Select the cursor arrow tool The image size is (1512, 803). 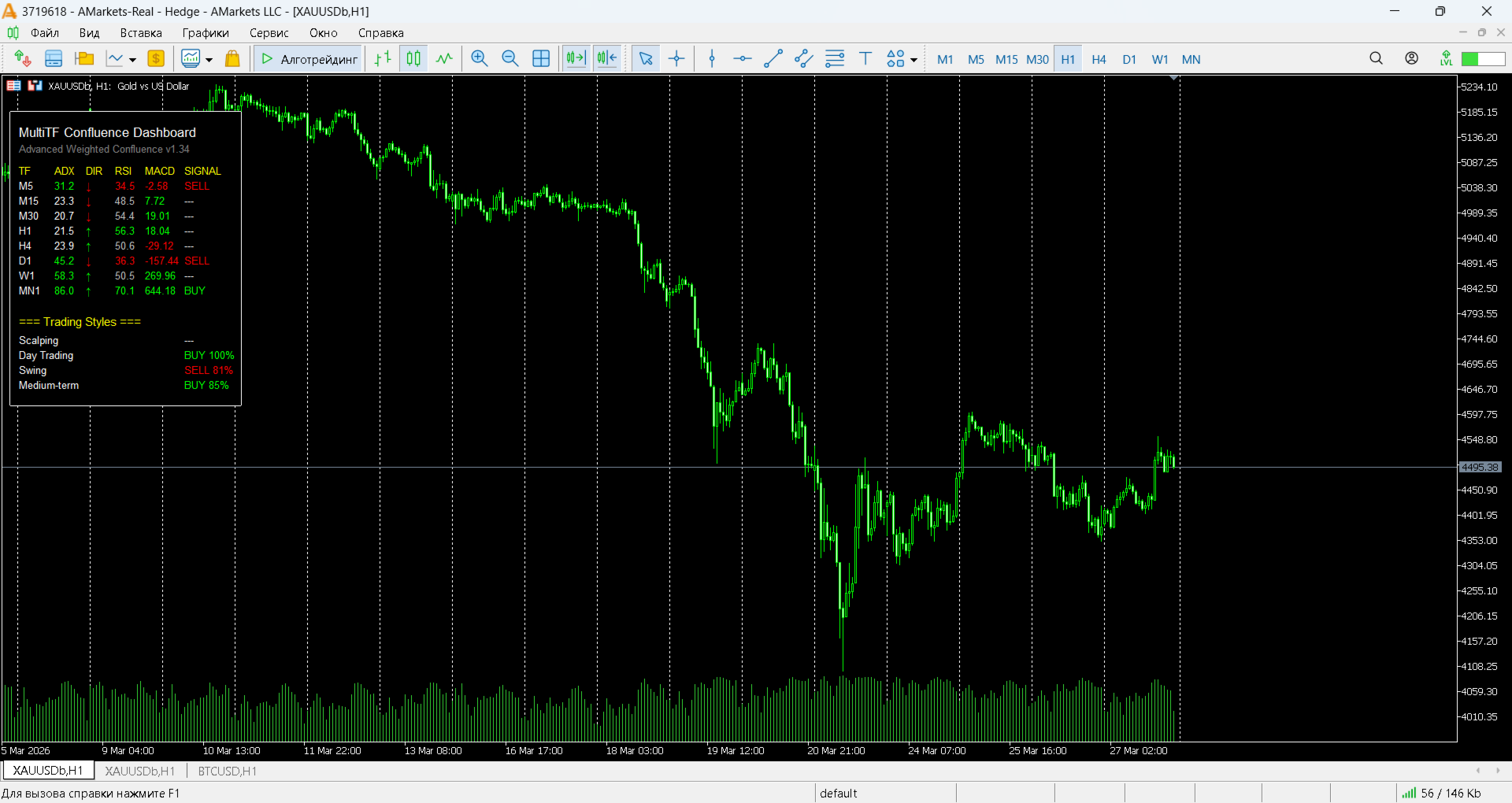[x=646, y=59]
